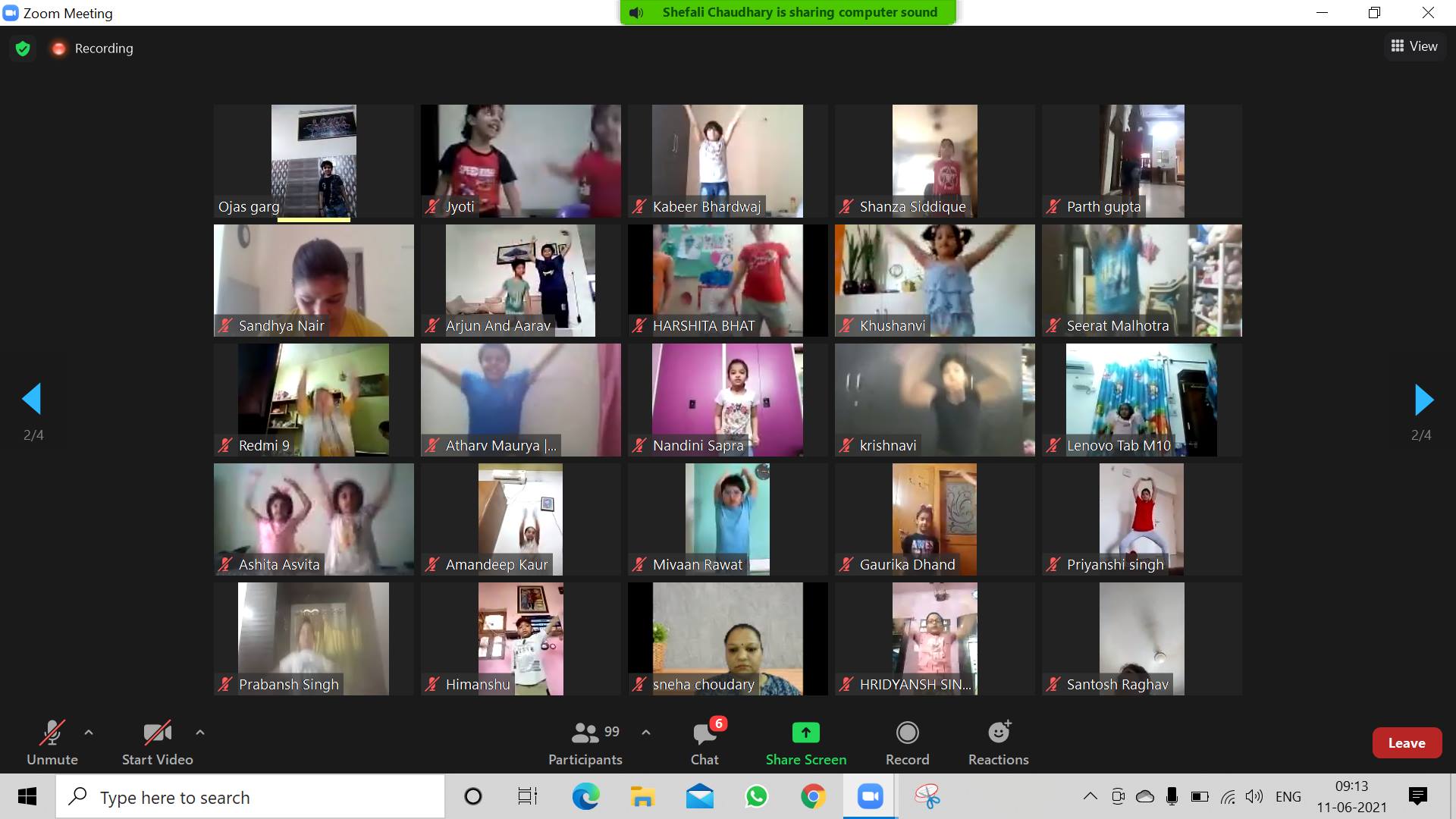Select Redmi 9 video tile
This screenshot has width=1456, height=819.
[x=314, y=400]
